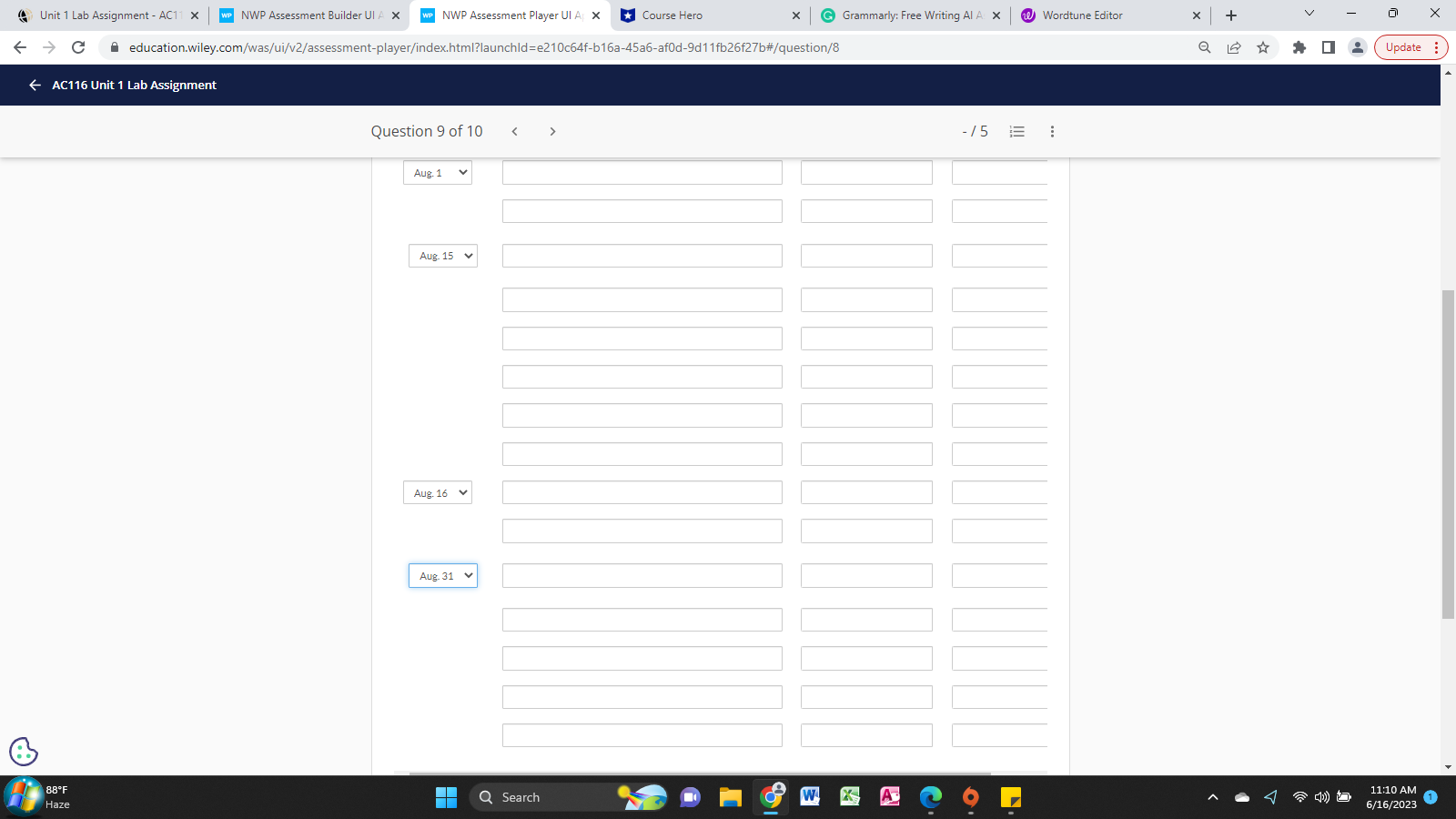
Task: Select the NWP Assessment Player tab
Action: pos(510,15)
